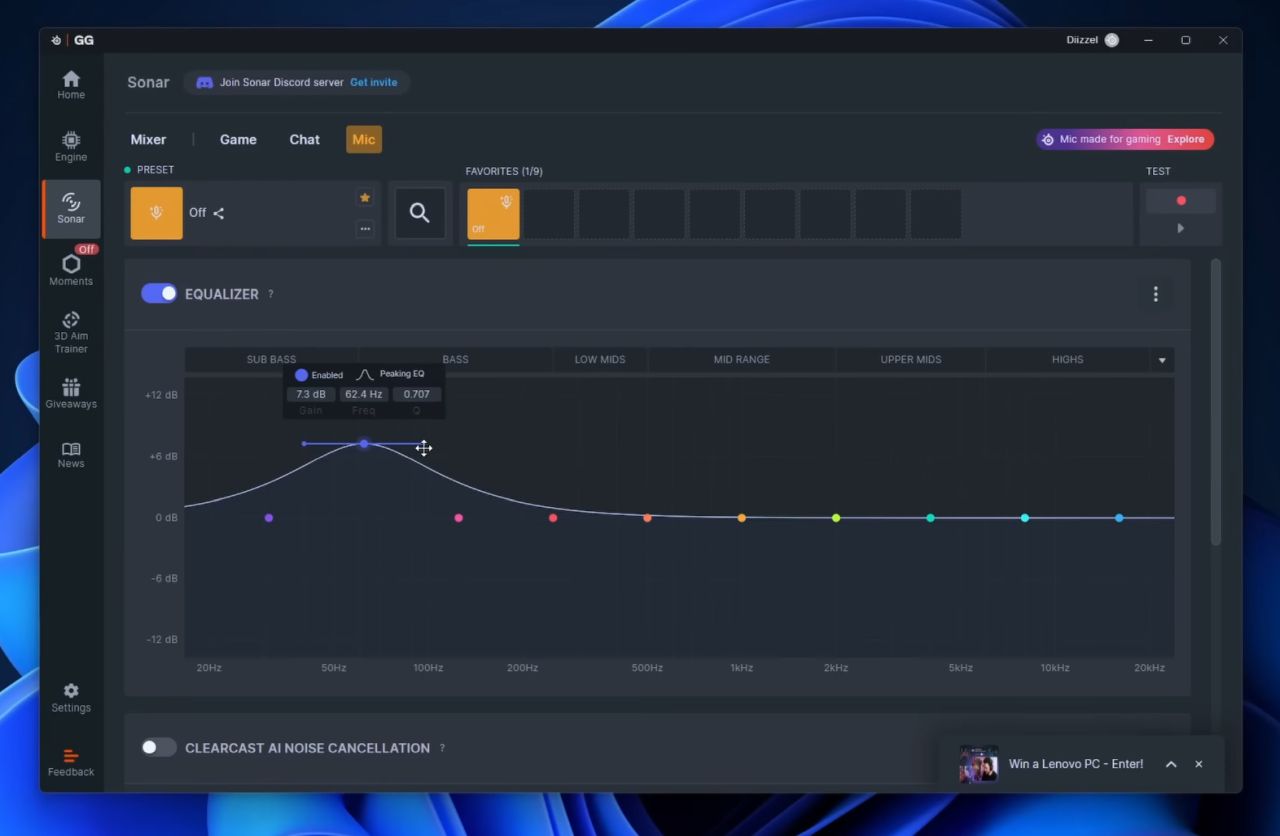The image size is (1280, 836).
Task: Launch the 3D Aim Trainer
Action: click(x=71, y=332)
